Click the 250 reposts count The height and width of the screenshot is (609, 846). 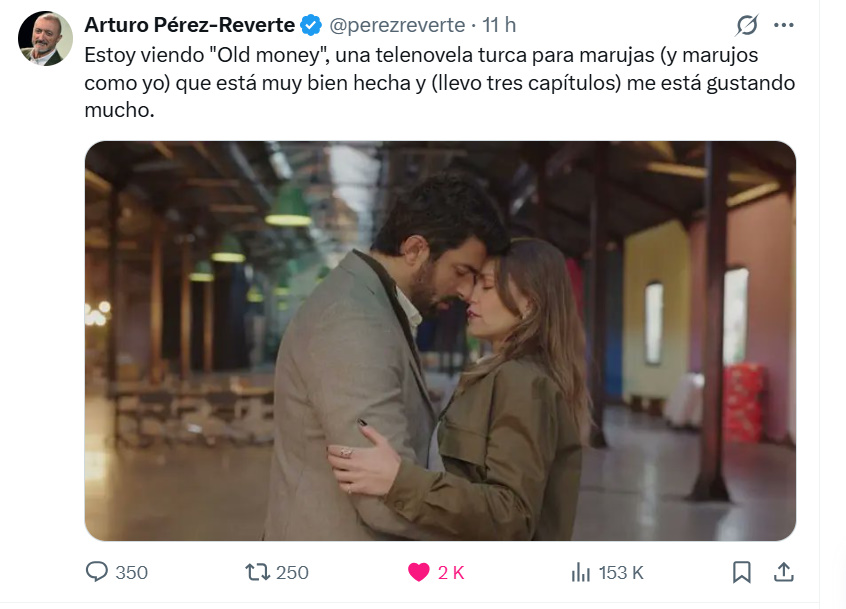click(292, 573)
